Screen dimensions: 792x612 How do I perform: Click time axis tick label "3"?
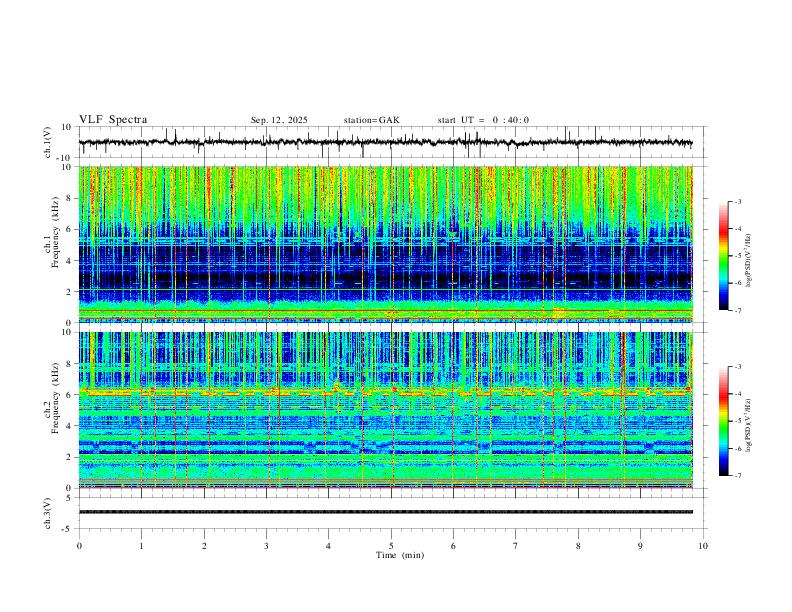[x=266, y=546]
